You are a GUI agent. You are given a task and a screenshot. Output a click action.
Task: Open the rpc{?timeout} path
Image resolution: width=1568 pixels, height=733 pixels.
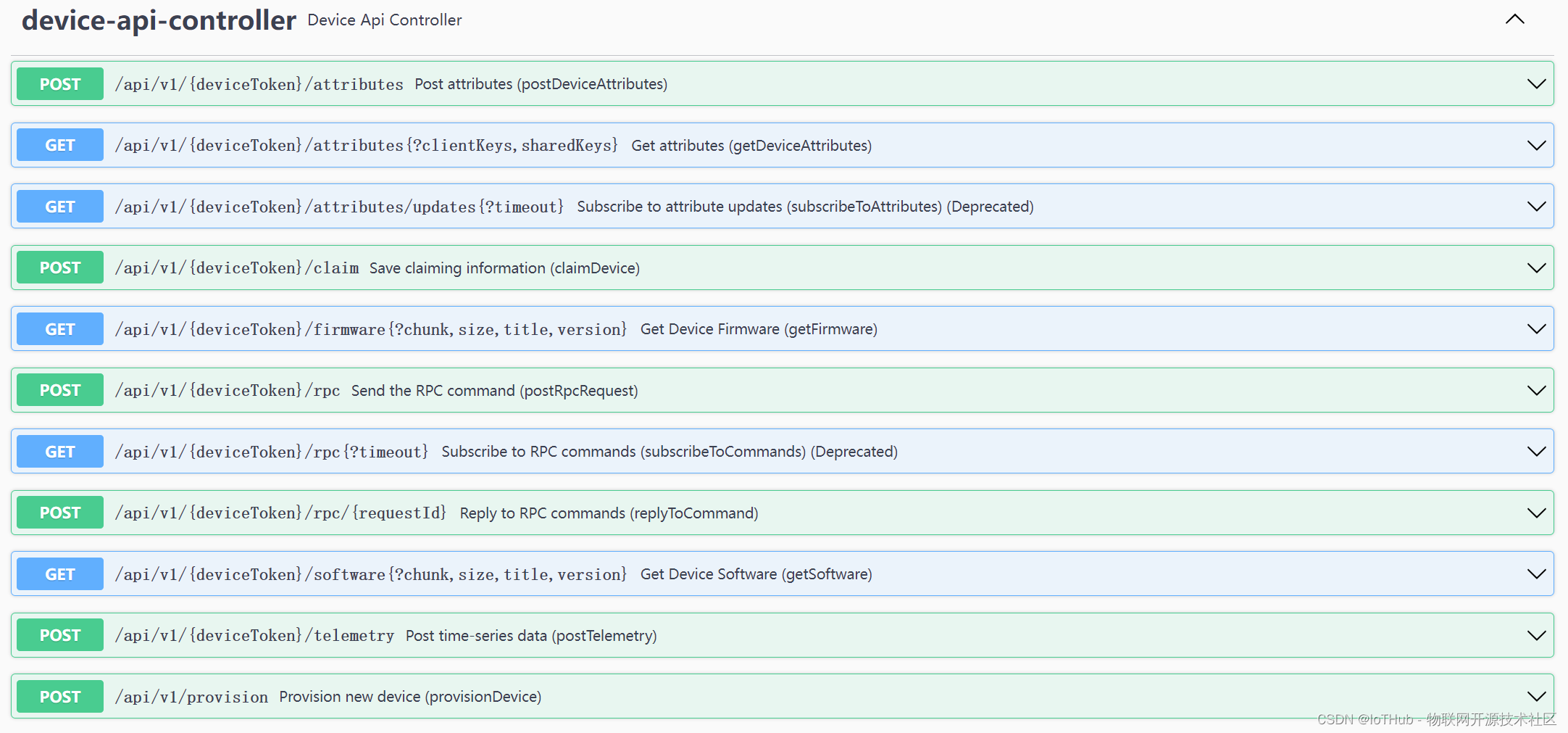pyautogui.click(x=272, y=452)
